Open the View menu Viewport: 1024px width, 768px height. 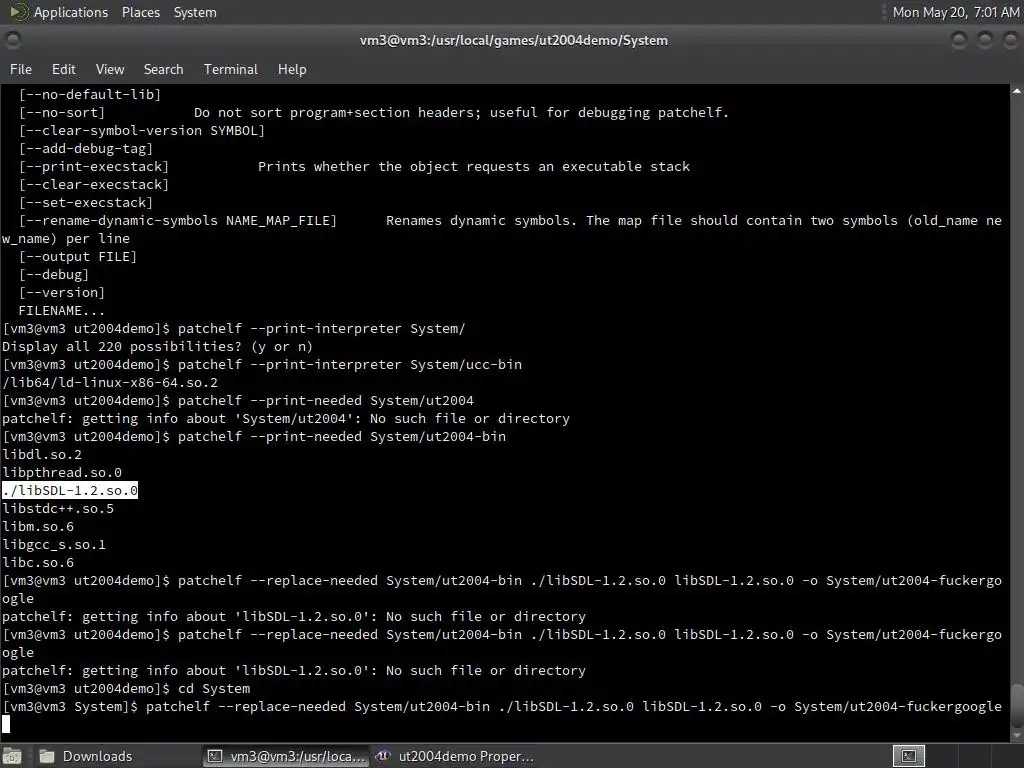tap(110, 69)
